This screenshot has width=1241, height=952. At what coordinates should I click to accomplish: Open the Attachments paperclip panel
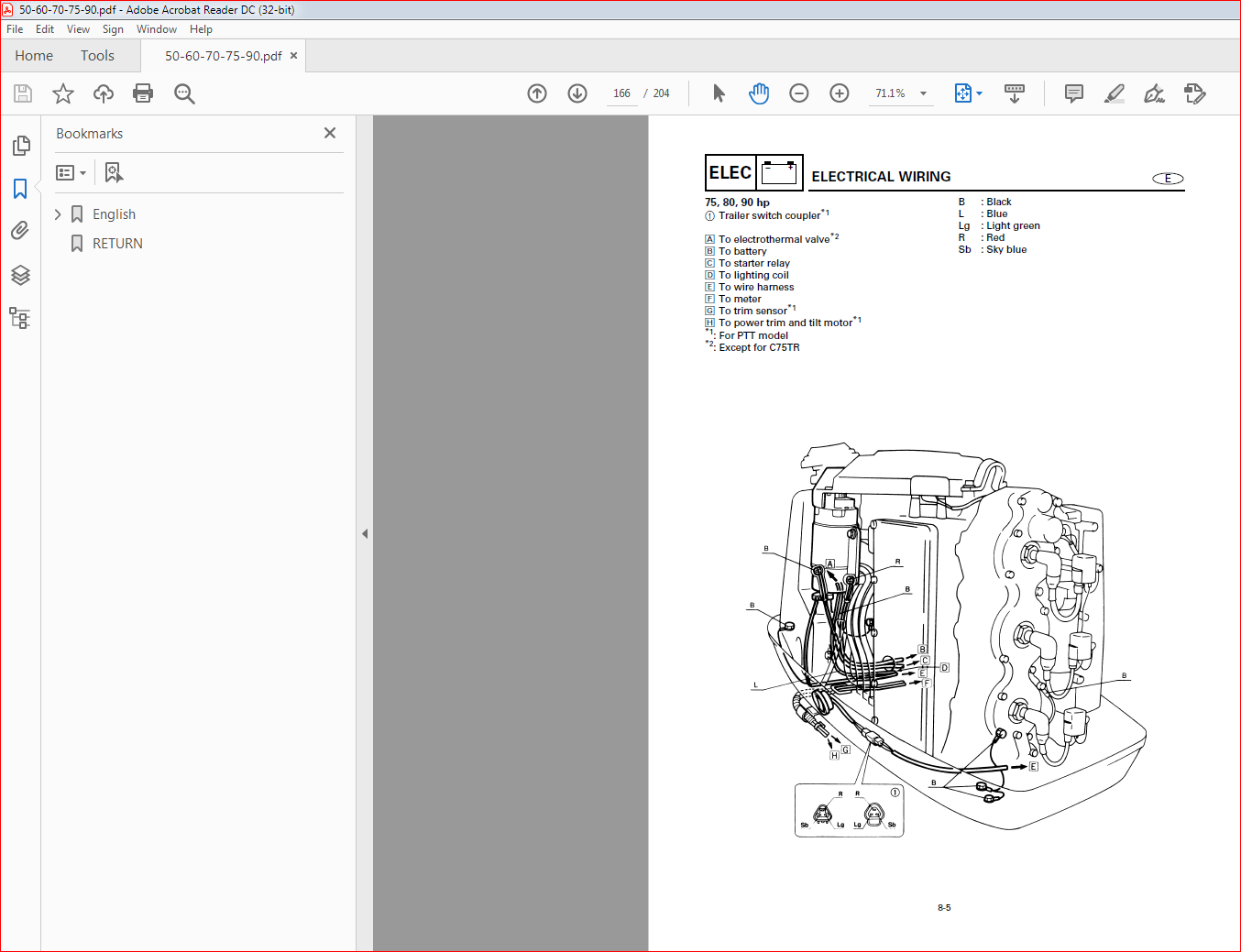coord(20,231)
